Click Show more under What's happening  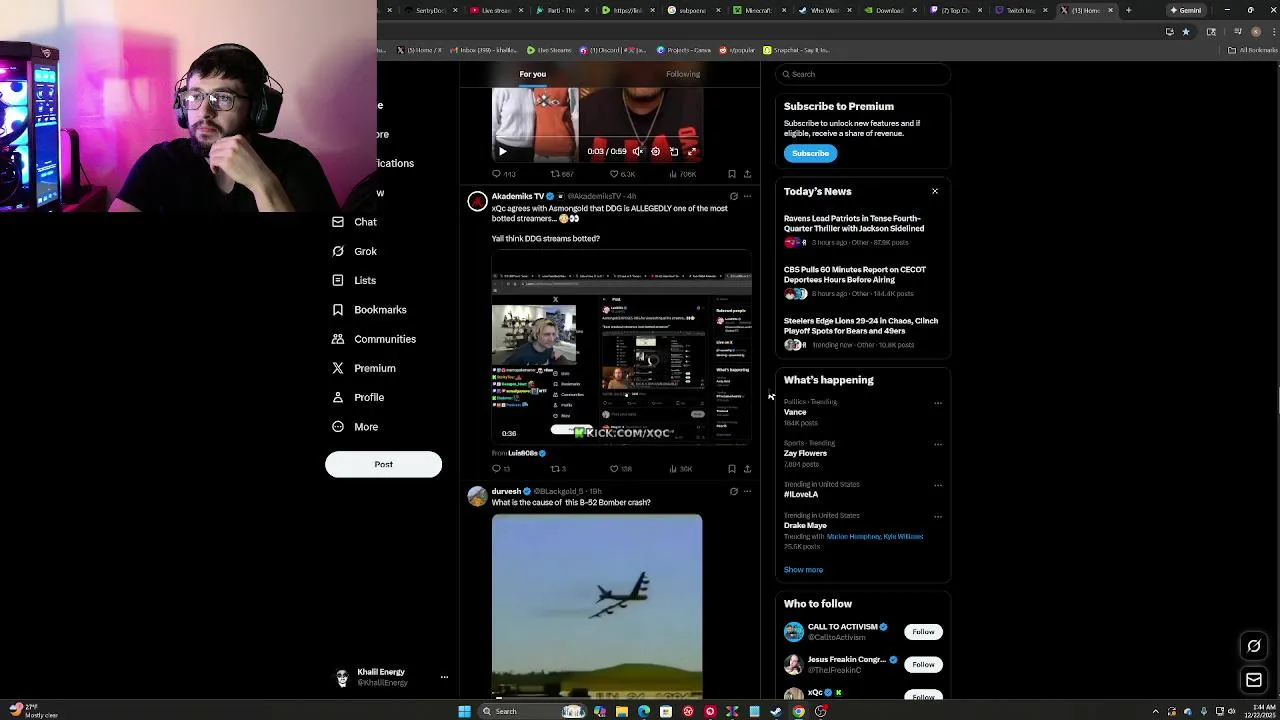803,570
